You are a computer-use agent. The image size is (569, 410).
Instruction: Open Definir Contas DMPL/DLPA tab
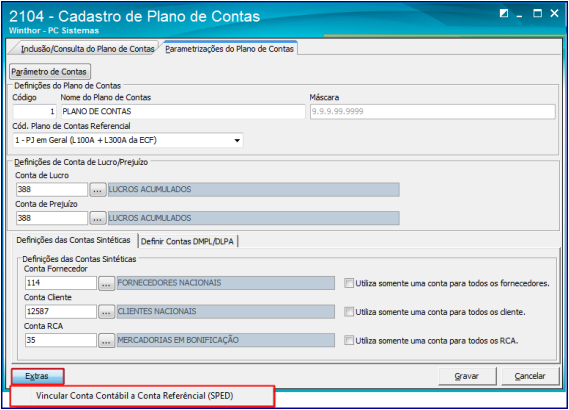click(x=187, y=241)
